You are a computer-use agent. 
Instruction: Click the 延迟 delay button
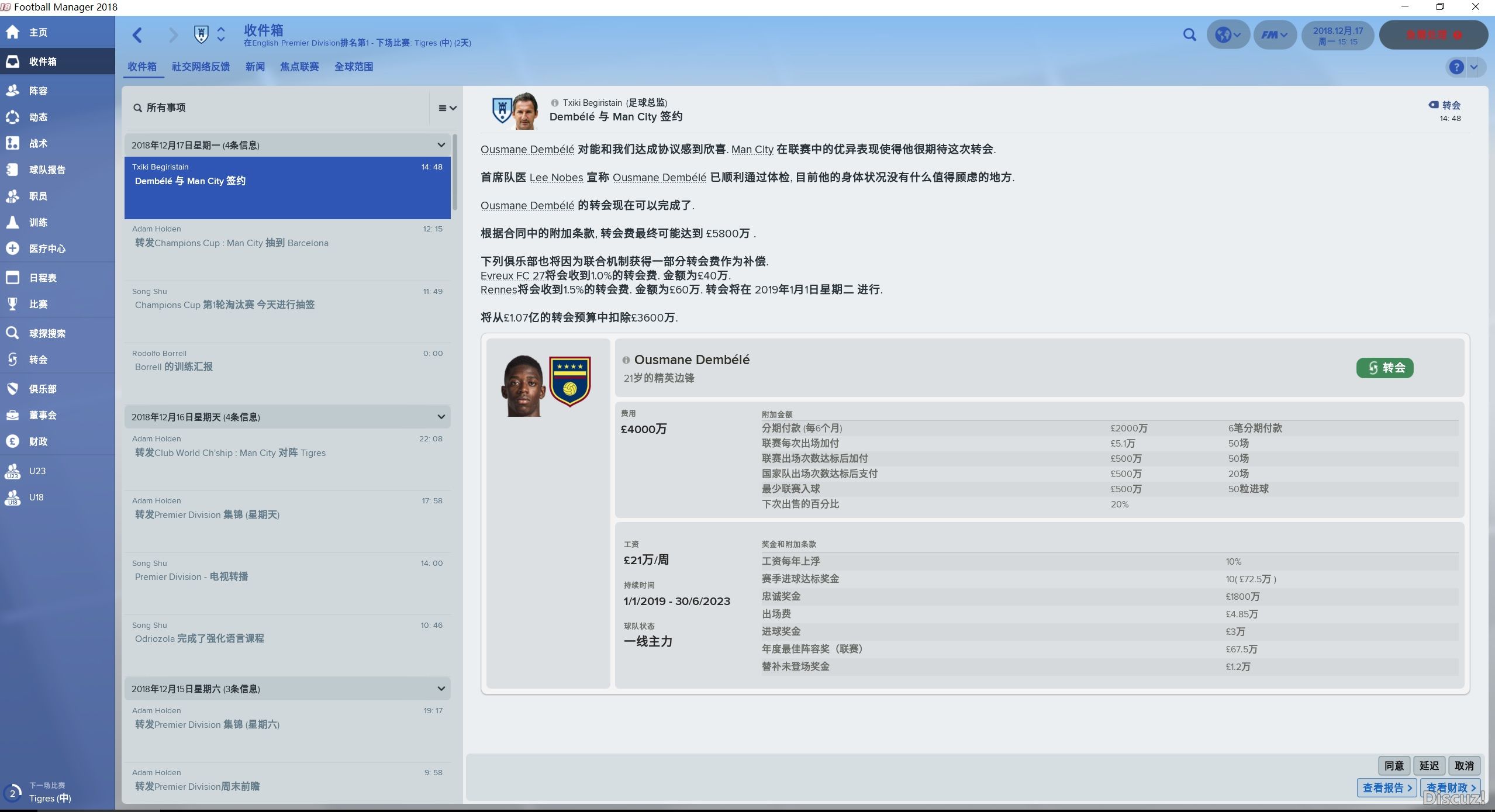1429,766
